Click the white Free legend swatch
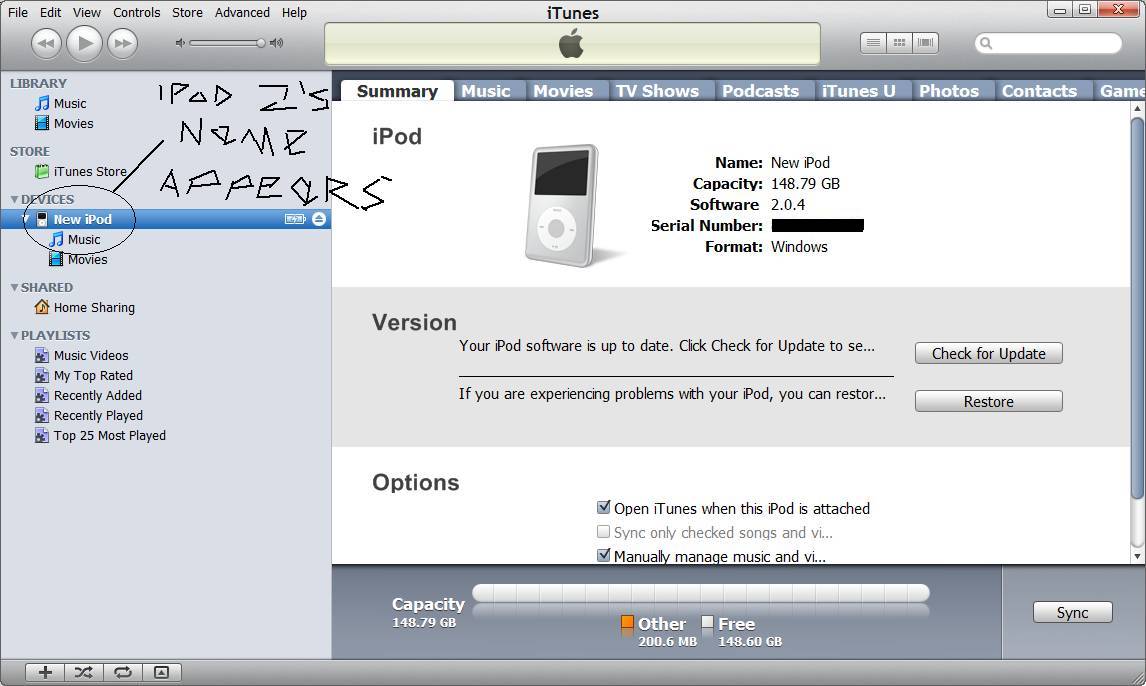This screenshot has height=686, width=1146. point(707,623)
